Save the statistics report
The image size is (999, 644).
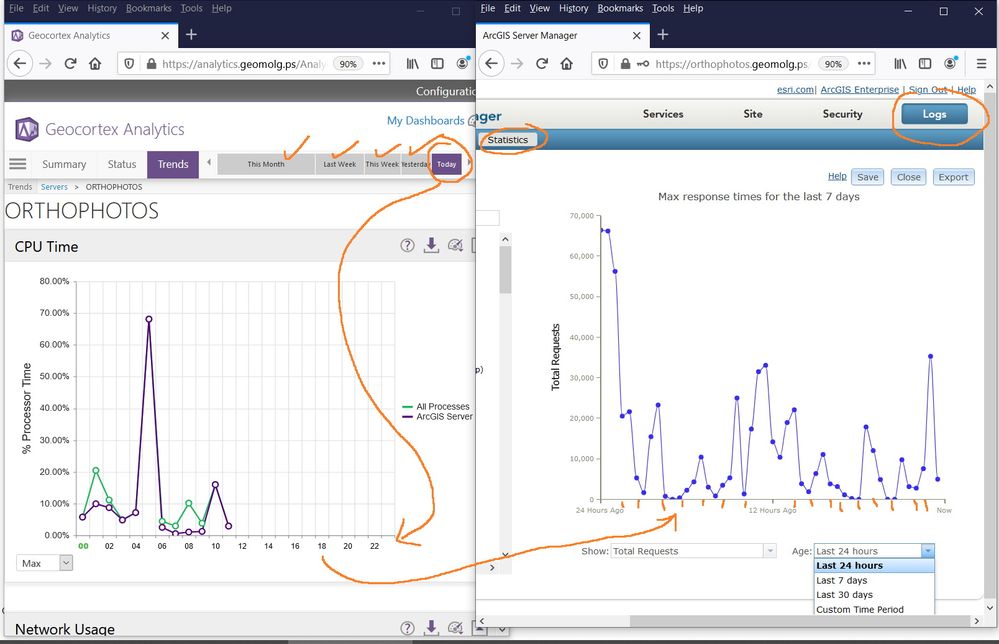pos(867,177)
